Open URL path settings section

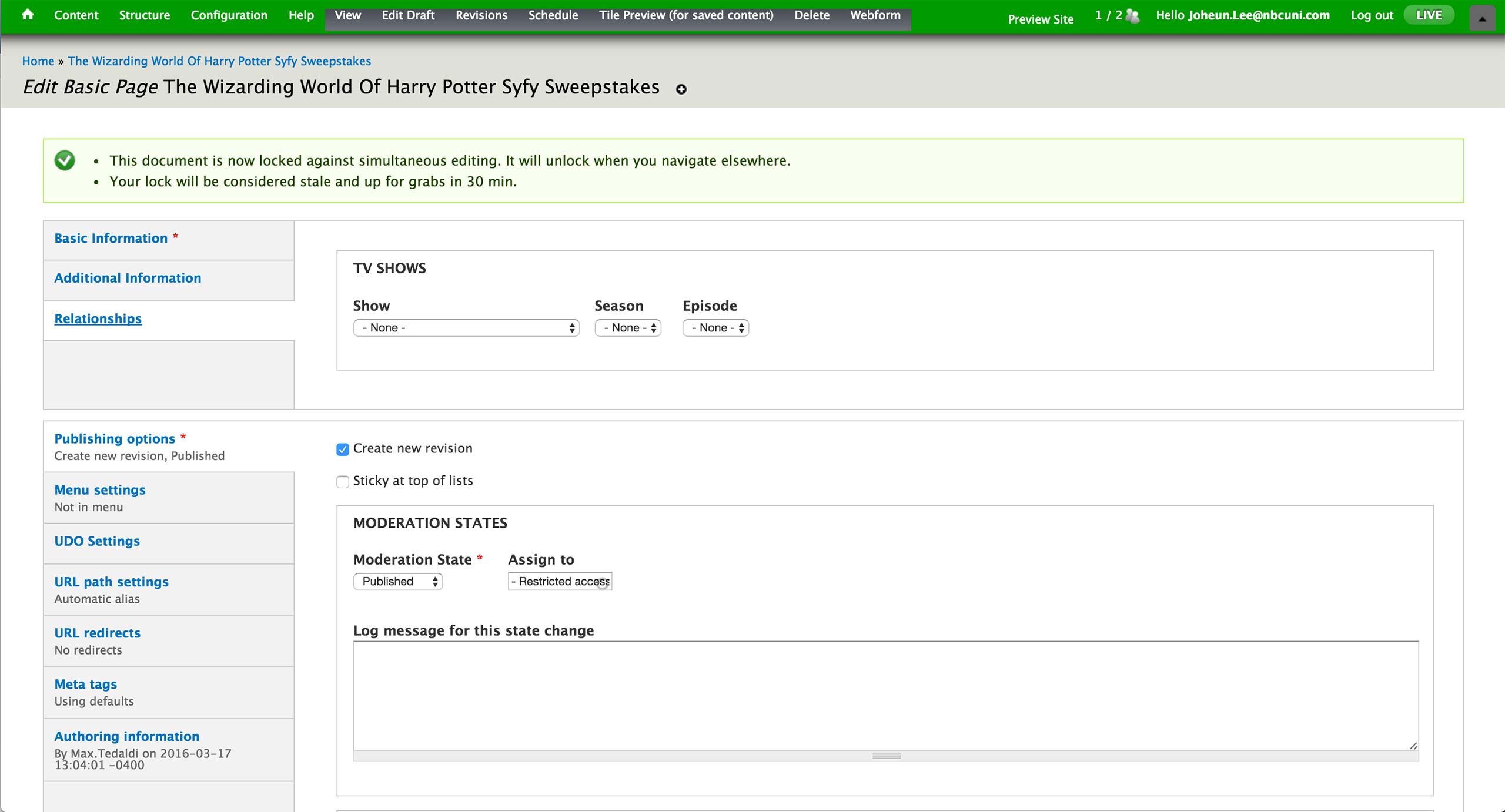point(111,582)
